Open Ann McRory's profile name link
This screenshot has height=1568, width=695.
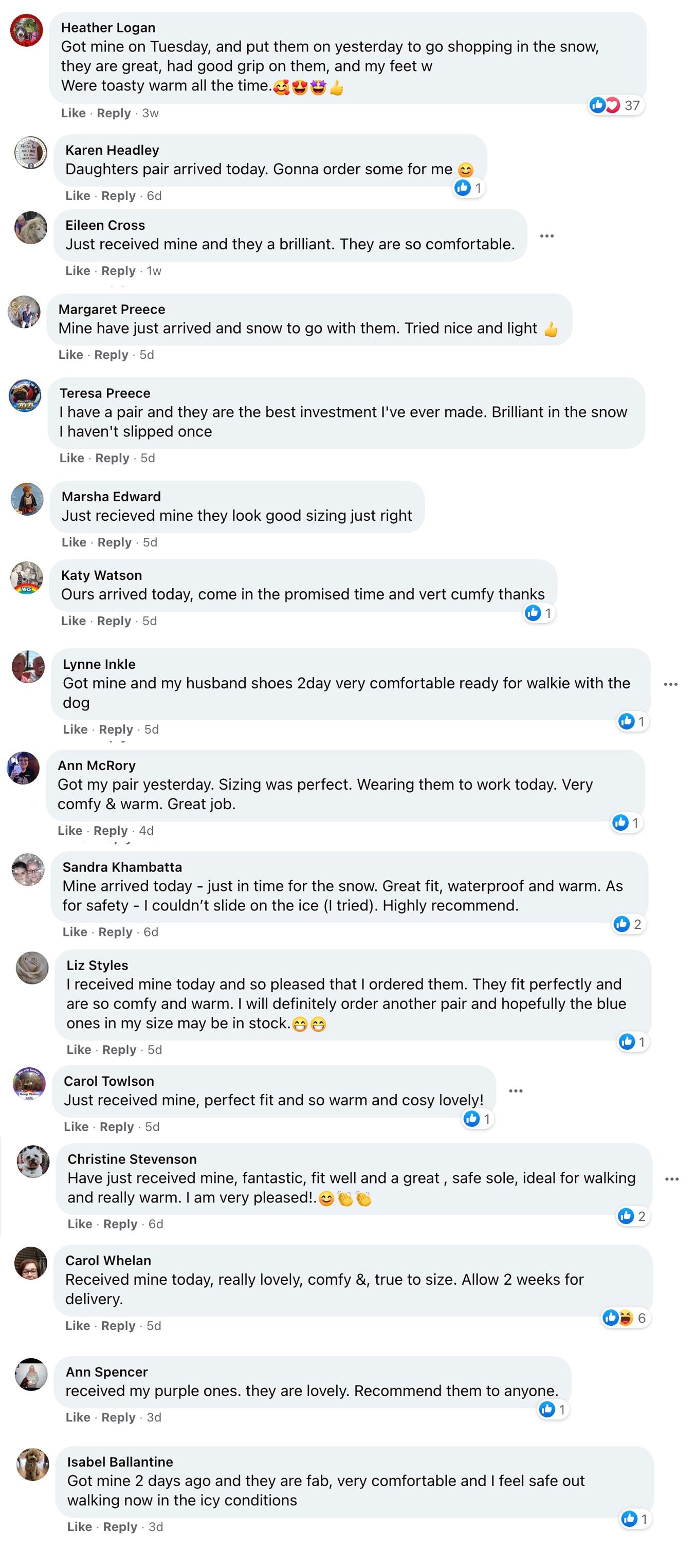point(96,765)
